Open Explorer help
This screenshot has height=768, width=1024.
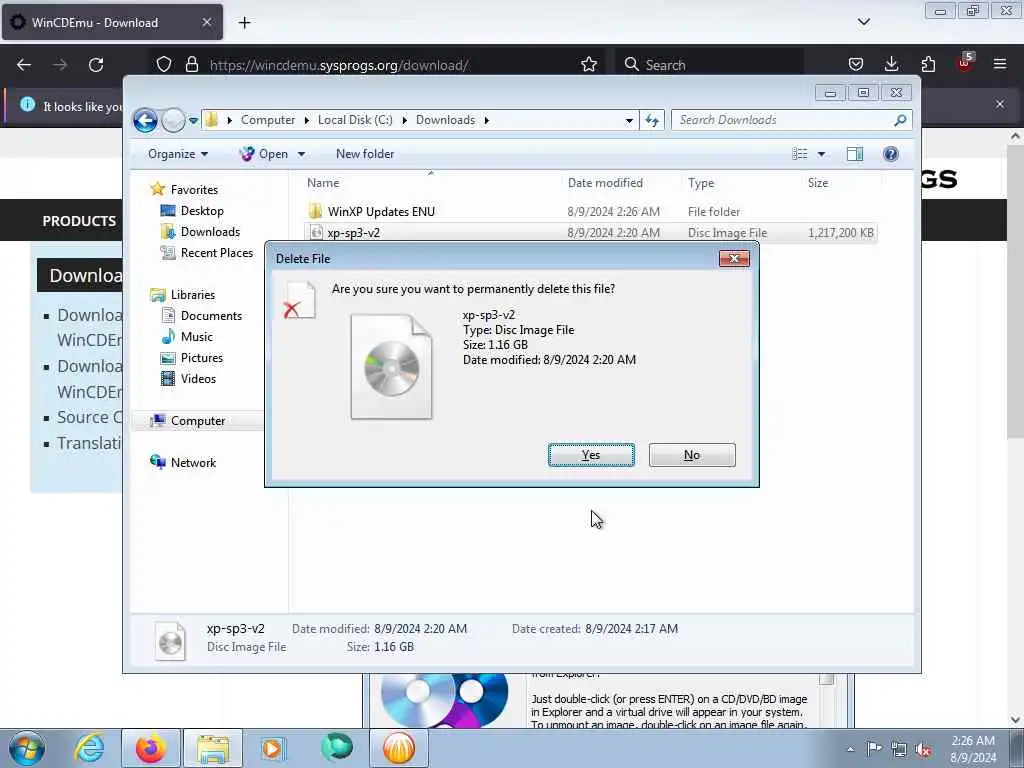tap(891, 154)
